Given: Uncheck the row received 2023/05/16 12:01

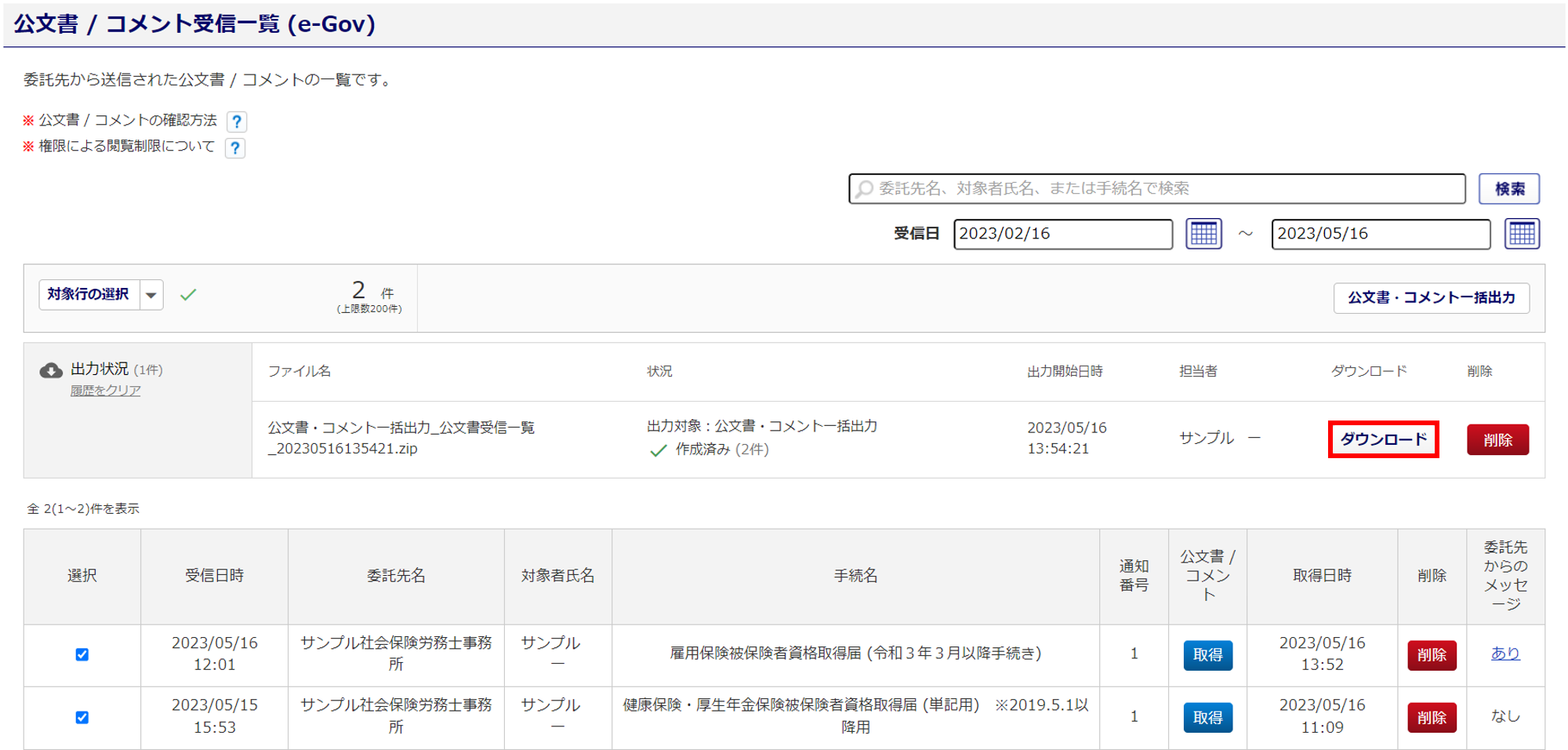Looking at the screenshot, I should (82, 654).
